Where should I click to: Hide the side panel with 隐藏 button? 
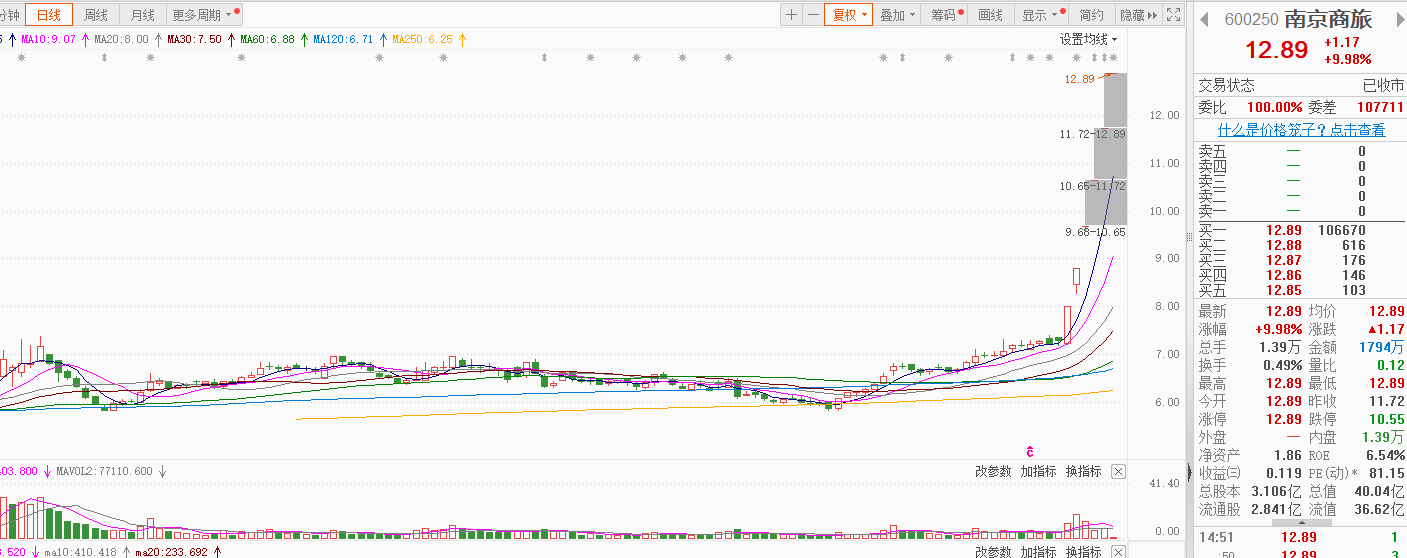pos(1138,15)
